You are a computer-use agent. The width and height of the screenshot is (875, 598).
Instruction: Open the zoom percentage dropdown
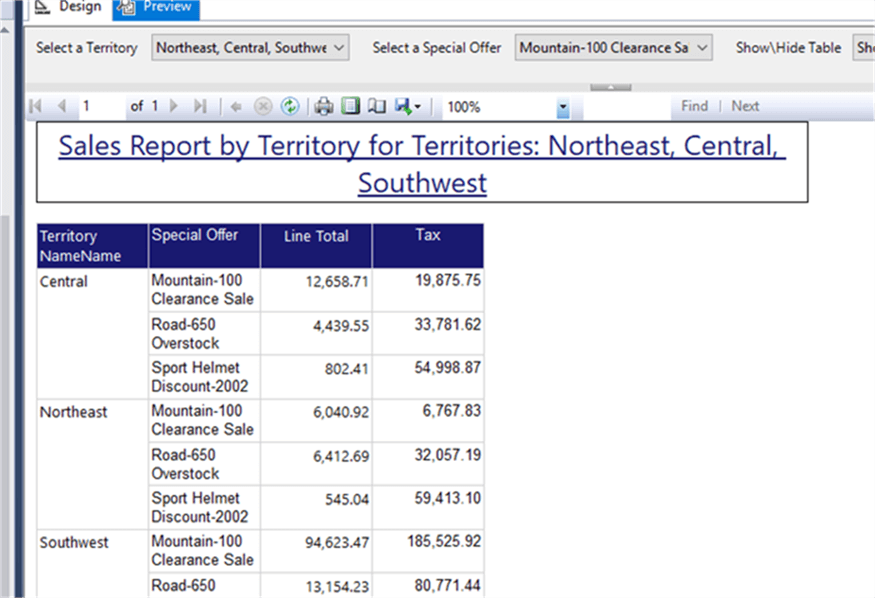563,107
